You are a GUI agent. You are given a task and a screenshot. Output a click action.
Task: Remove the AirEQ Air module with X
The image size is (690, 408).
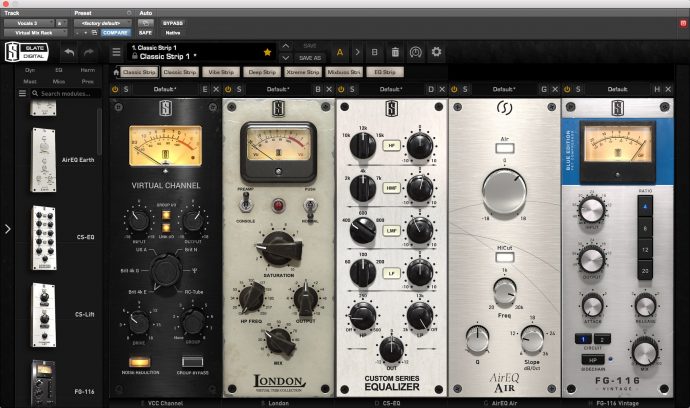555,89
